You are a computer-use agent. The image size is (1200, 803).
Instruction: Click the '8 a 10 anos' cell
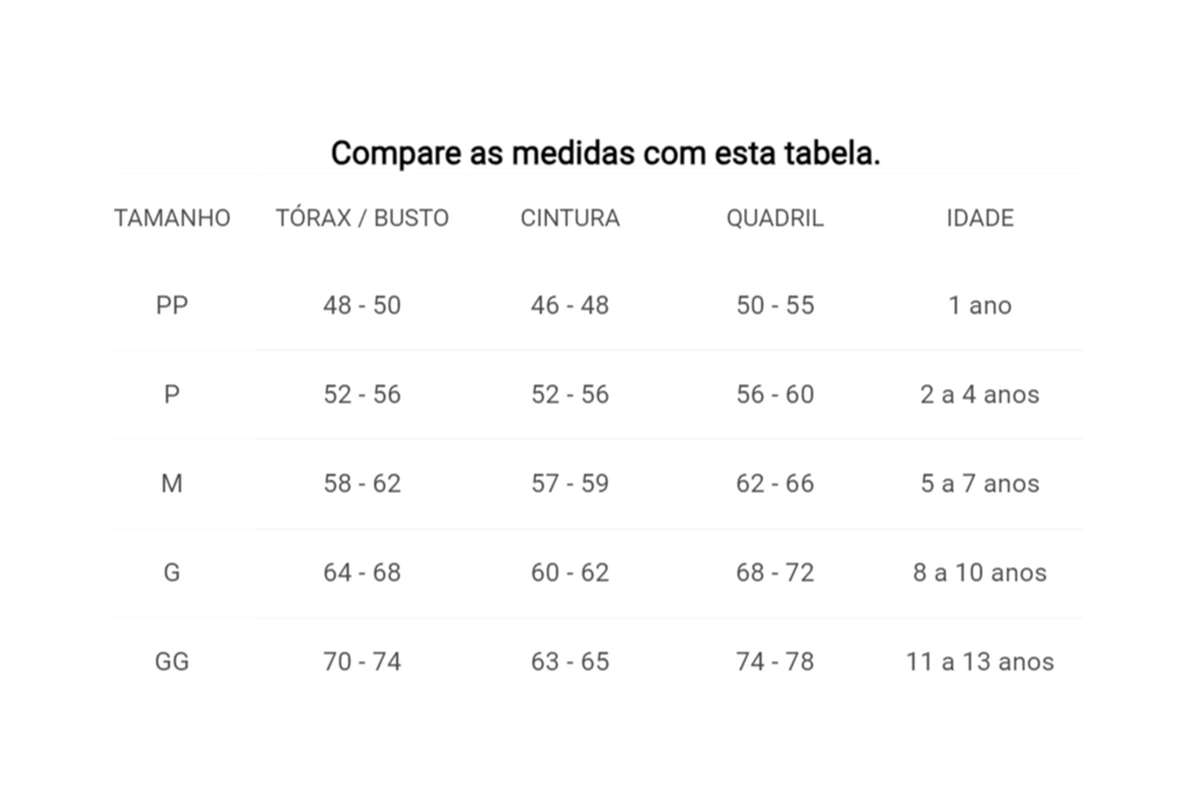click(980, 572)
